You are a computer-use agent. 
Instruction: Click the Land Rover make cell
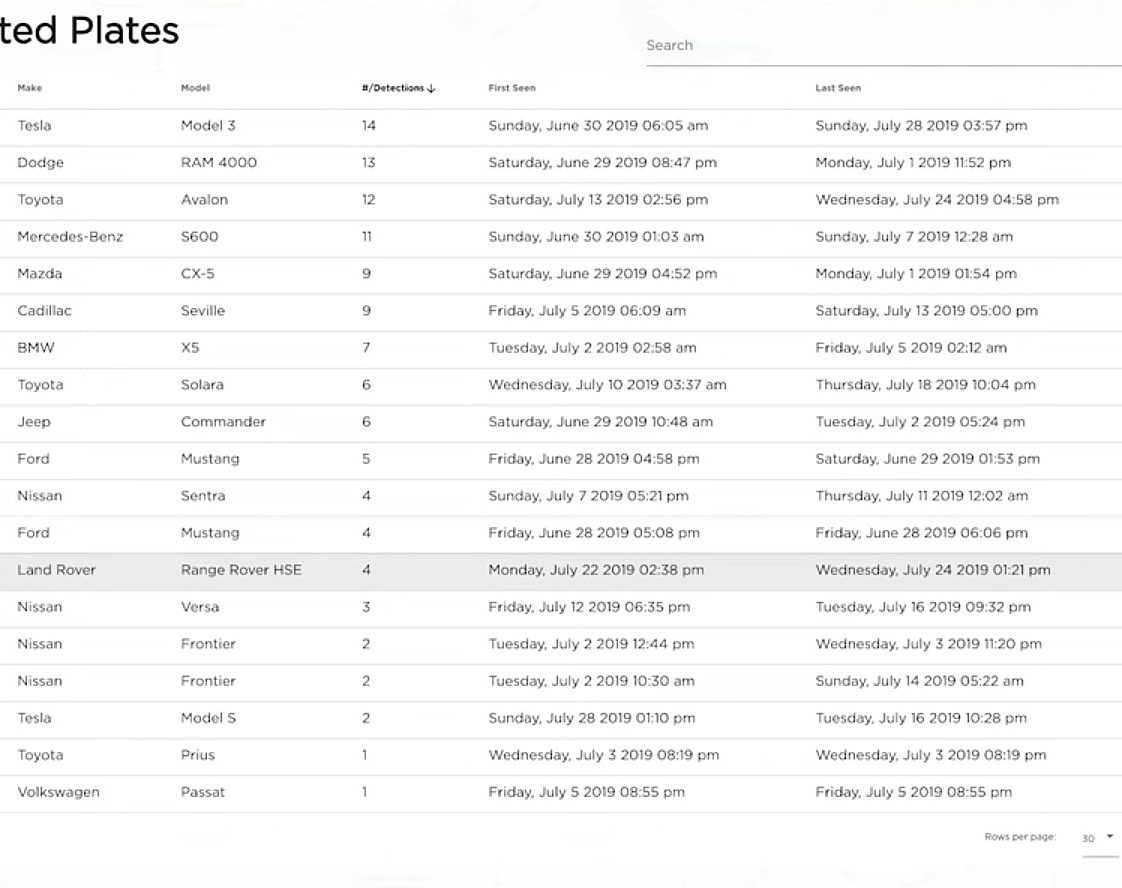(x=57, y=570)
